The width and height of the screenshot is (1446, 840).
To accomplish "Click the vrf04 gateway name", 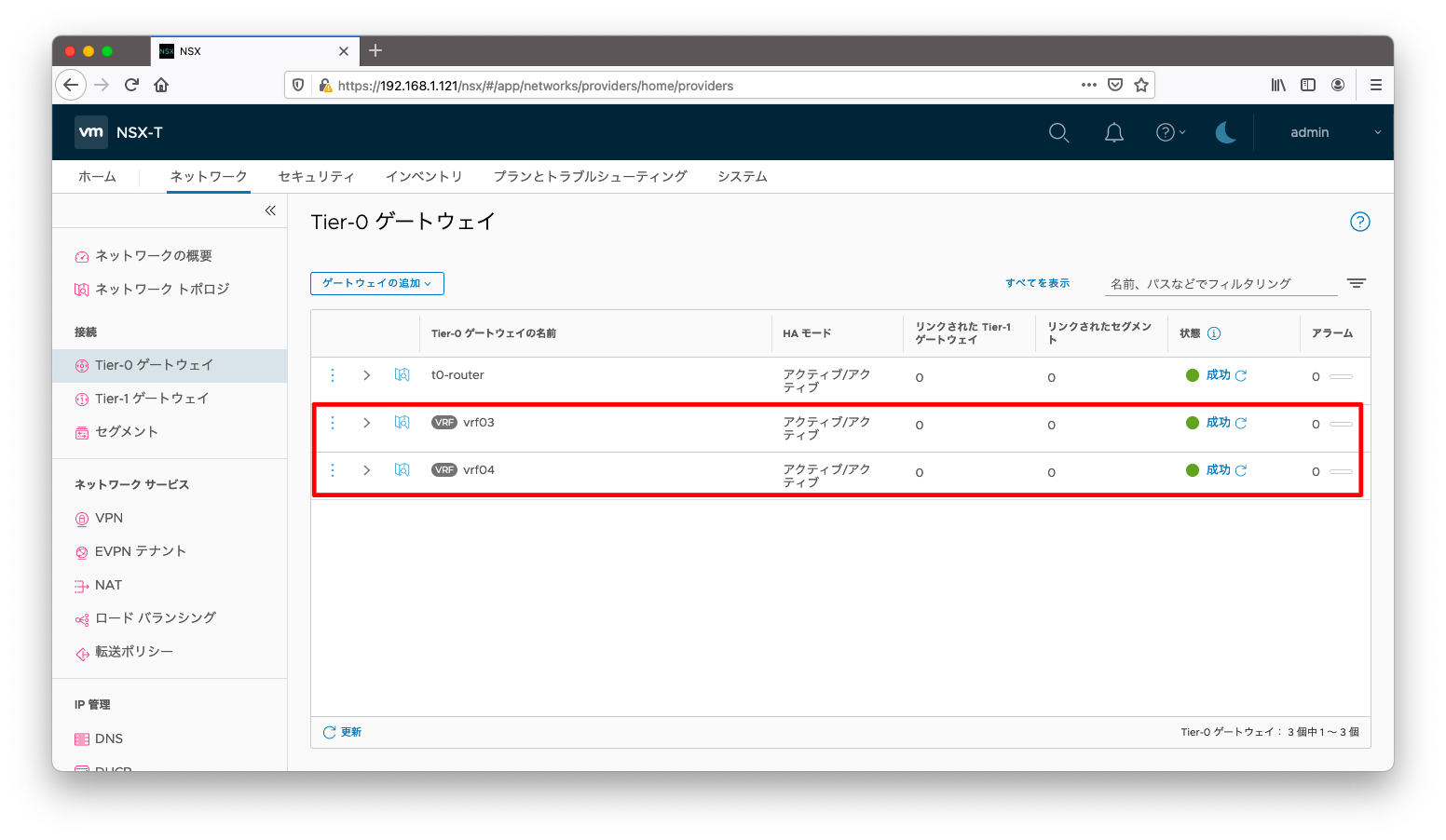I will 479,470.
